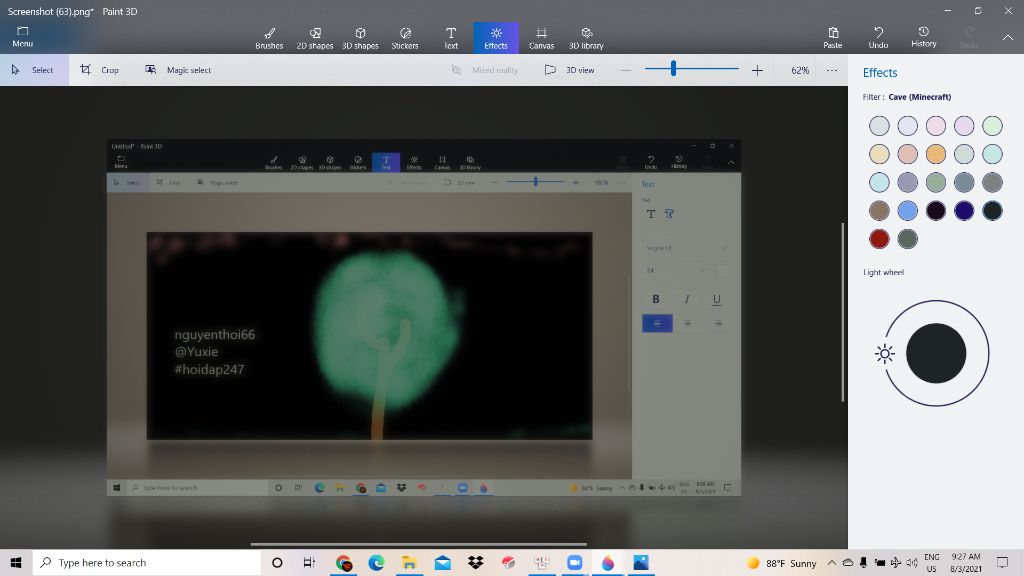Launch Microsoft Edge from the taskbar

pyautogui.click(x=376, y=562)
